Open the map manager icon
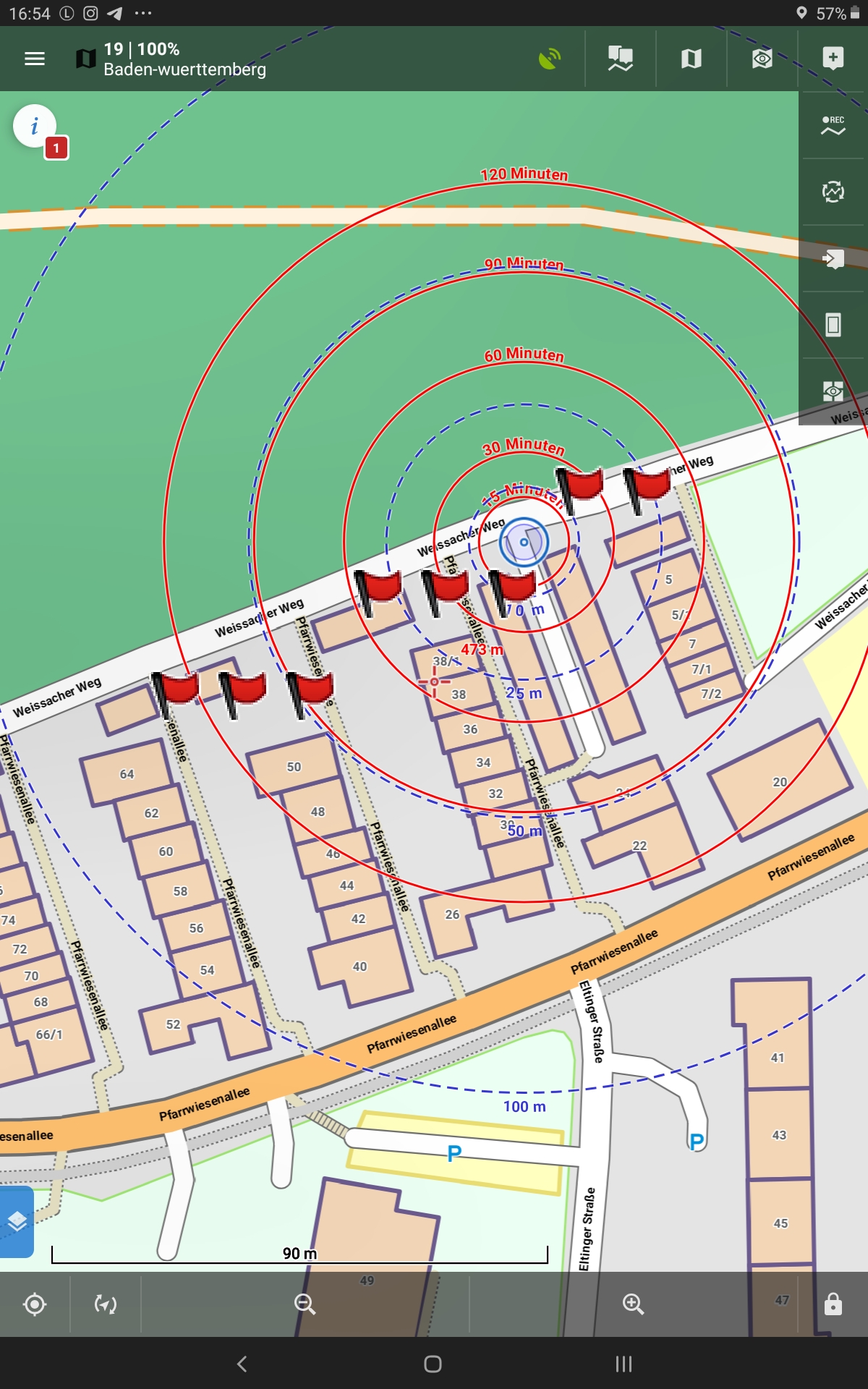Image resolution: width=868 pixels, height=1389 pixels. pyautogui.click(x=691, y=59)
